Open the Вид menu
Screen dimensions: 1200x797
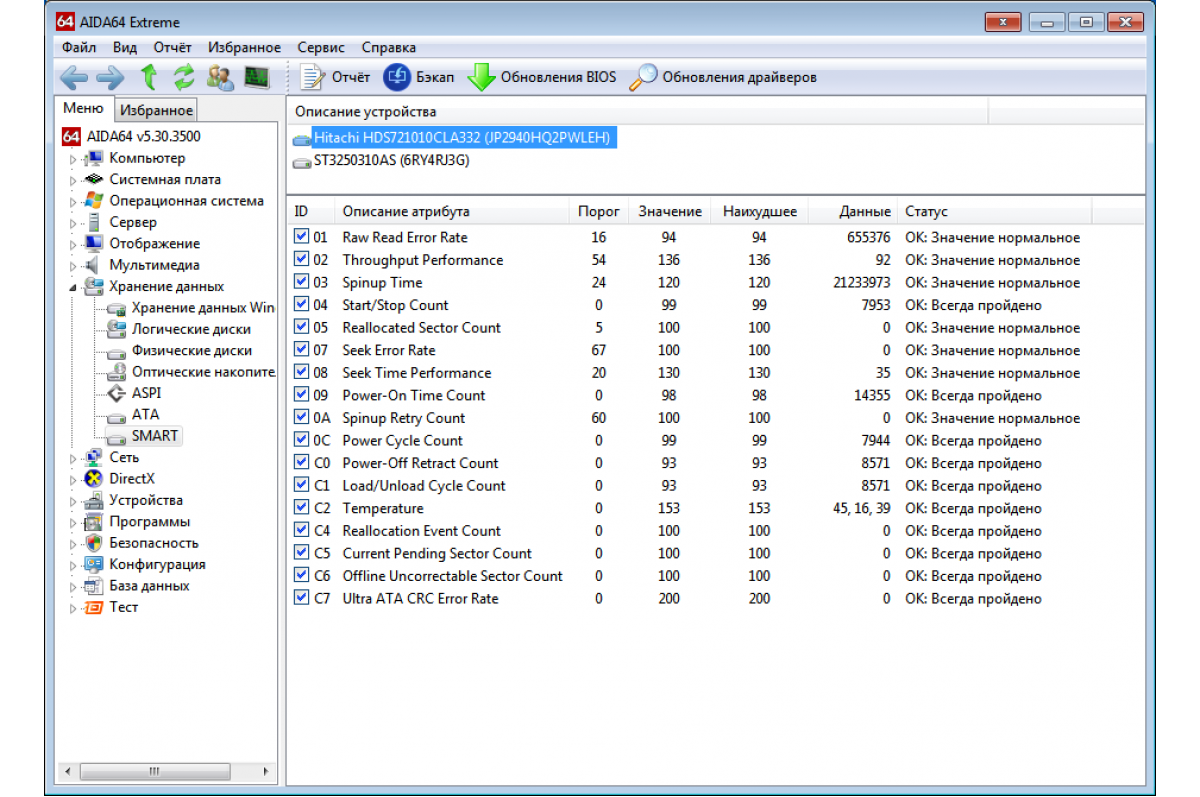pyautogui.click(x=125, y=47)
